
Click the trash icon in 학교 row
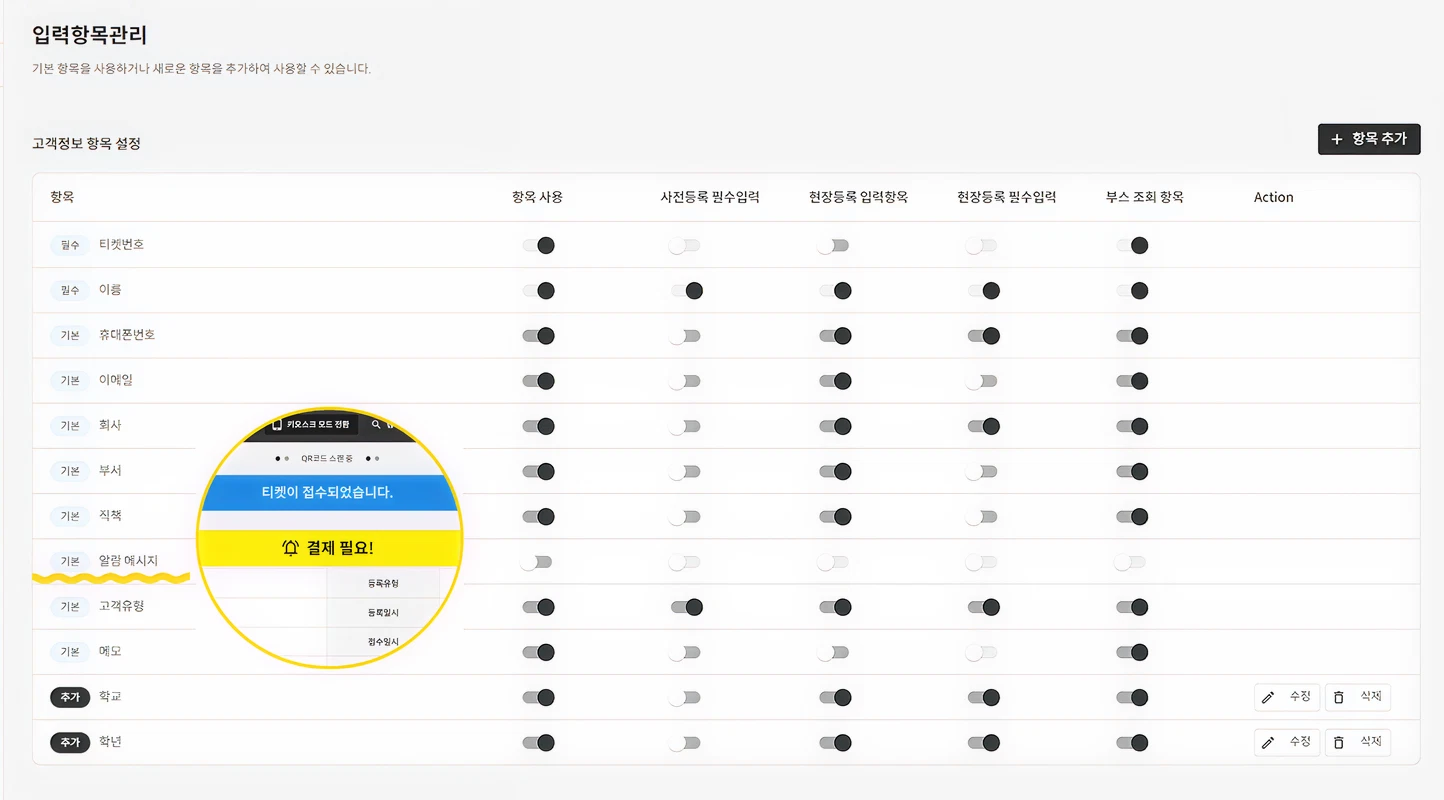click(1339, 697)
